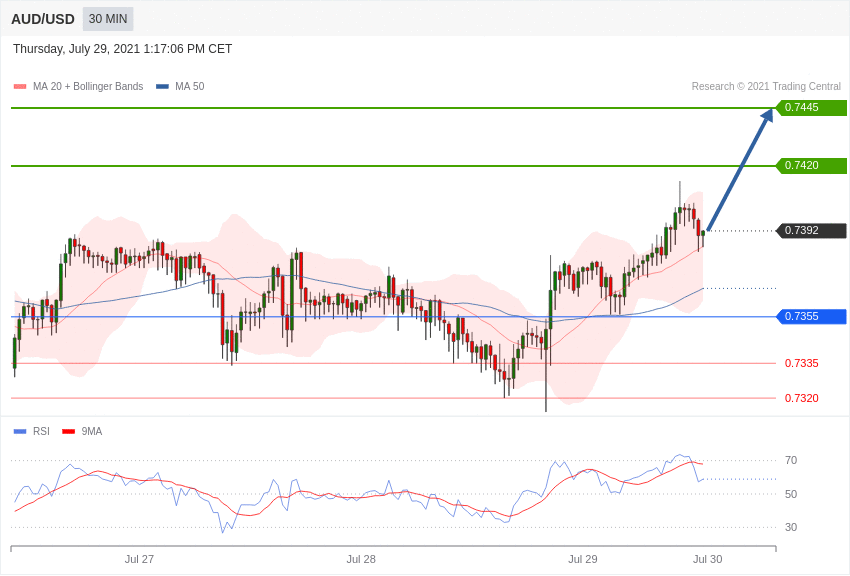
Task: Click the 0.7392 current price tag
Action: [811, 230]
